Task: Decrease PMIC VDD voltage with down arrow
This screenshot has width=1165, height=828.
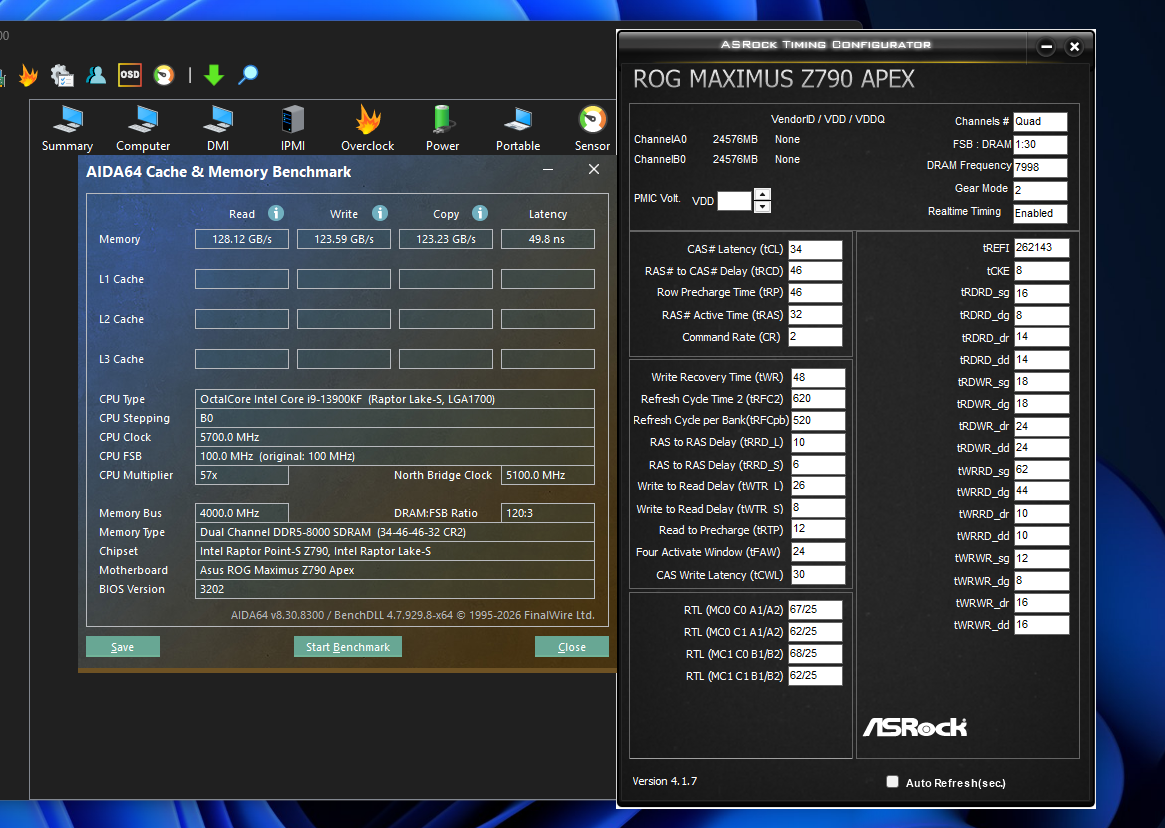Action: point(762,207)
